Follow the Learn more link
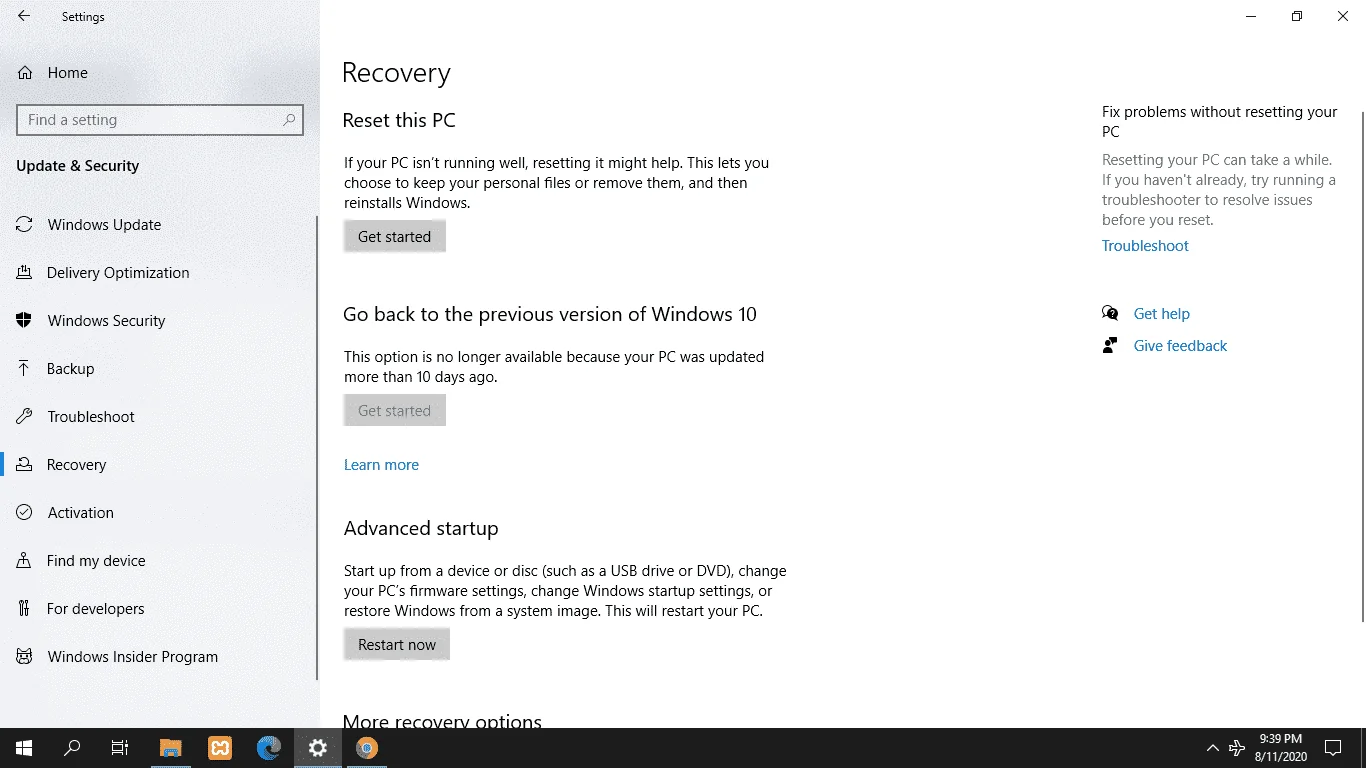This screenshot has width=1366, height=768. click(x=381, y=465)
